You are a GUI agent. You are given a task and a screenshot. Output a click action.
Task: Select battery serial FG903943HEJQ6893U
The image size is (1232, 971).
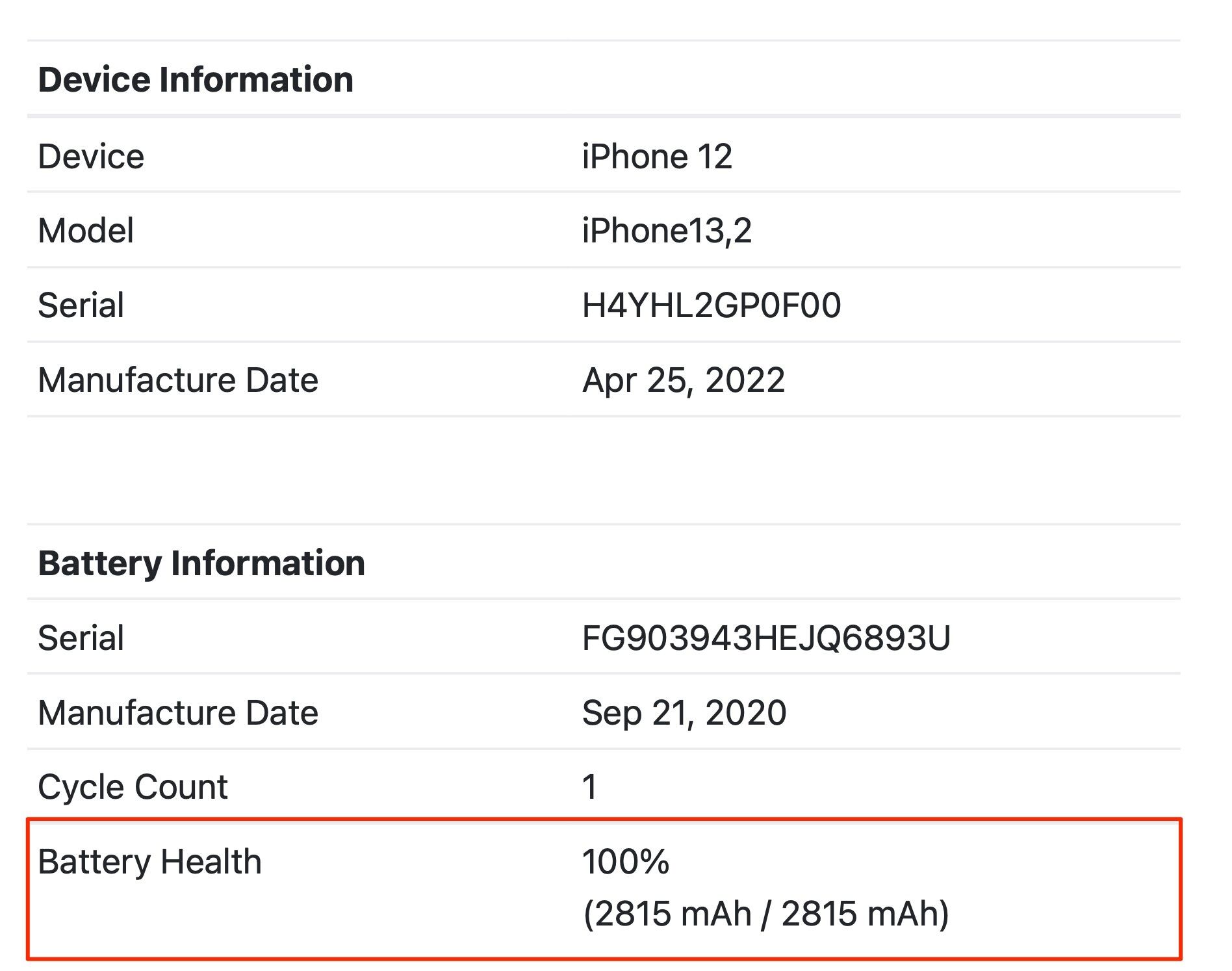[x=766, y=638]
